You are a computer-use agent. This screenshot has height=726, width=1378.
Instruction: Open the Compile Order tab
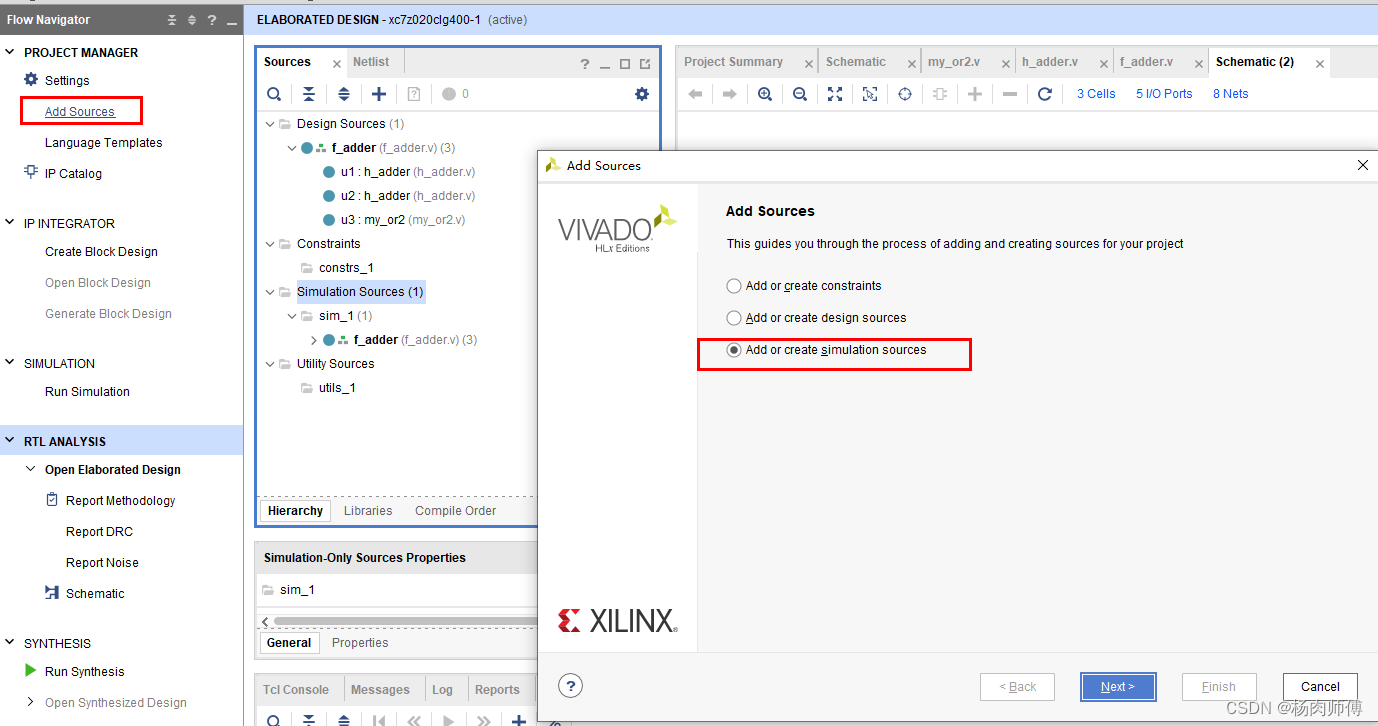coord(455,510)
